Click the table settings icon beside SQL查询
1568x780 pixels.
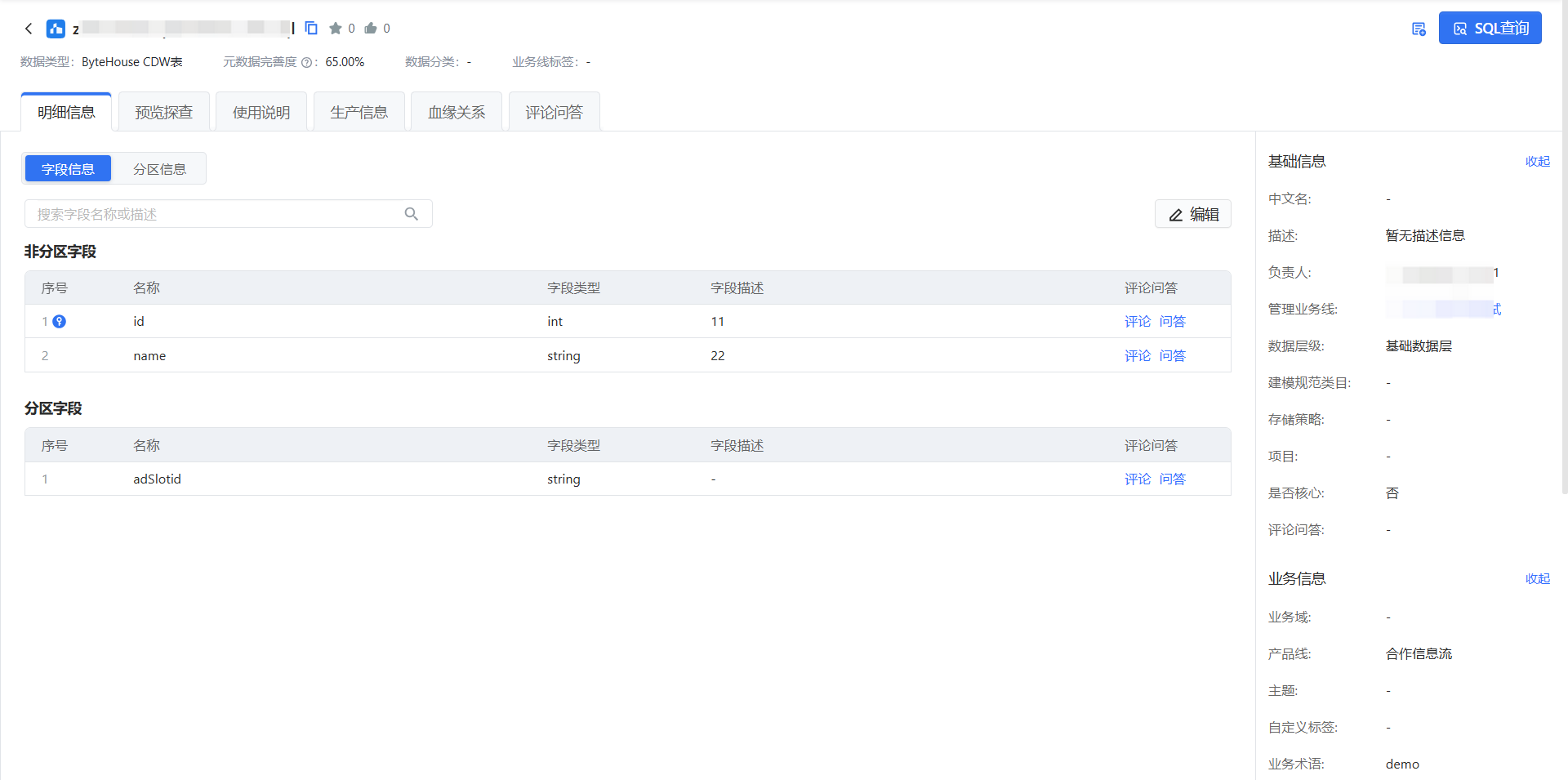pyautogui.click(x=1419, y=29)
